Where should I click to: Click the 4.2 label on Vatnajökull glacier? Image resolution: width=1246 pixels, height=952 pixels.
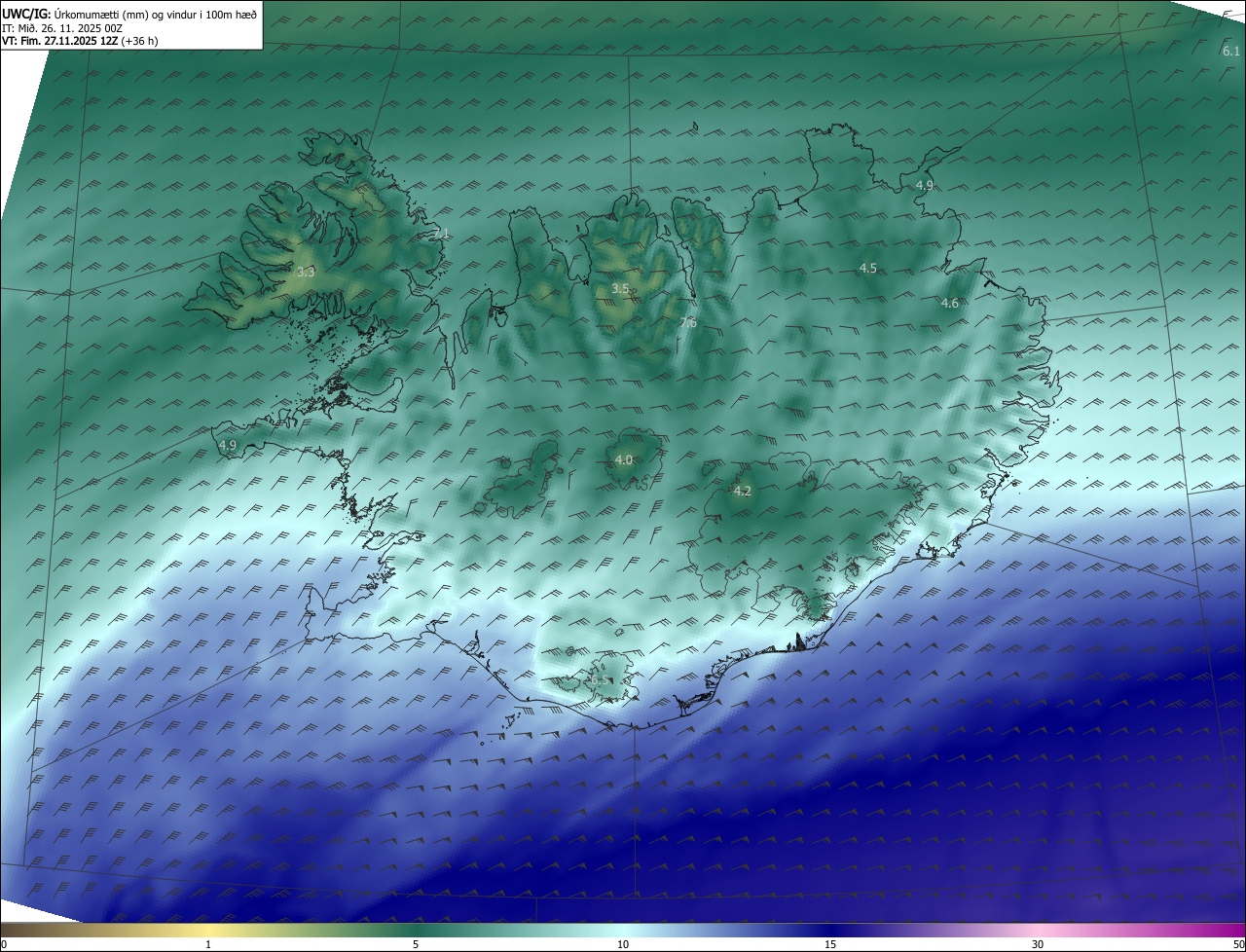(742, 491)
